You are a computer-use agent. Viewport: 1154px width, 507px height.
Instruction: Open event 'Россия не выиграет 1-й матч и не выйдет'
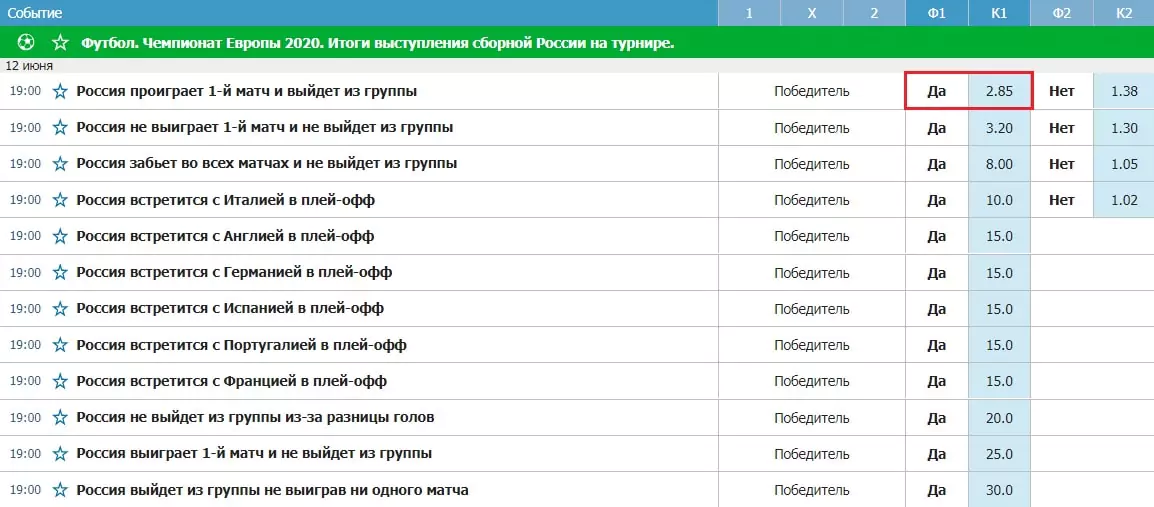[x=265, y=127]
